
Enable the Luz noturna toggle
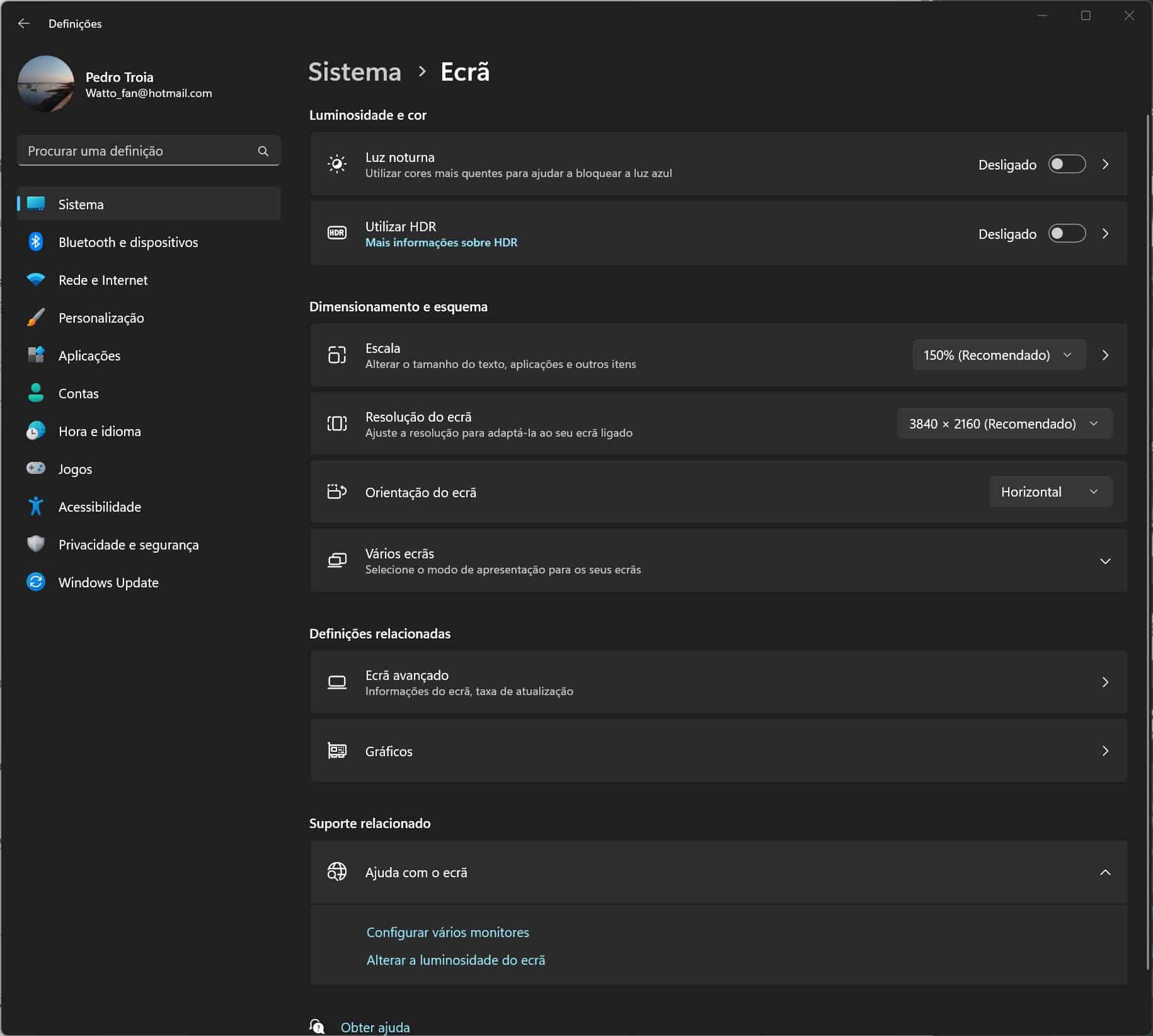tap(1066, 164)
